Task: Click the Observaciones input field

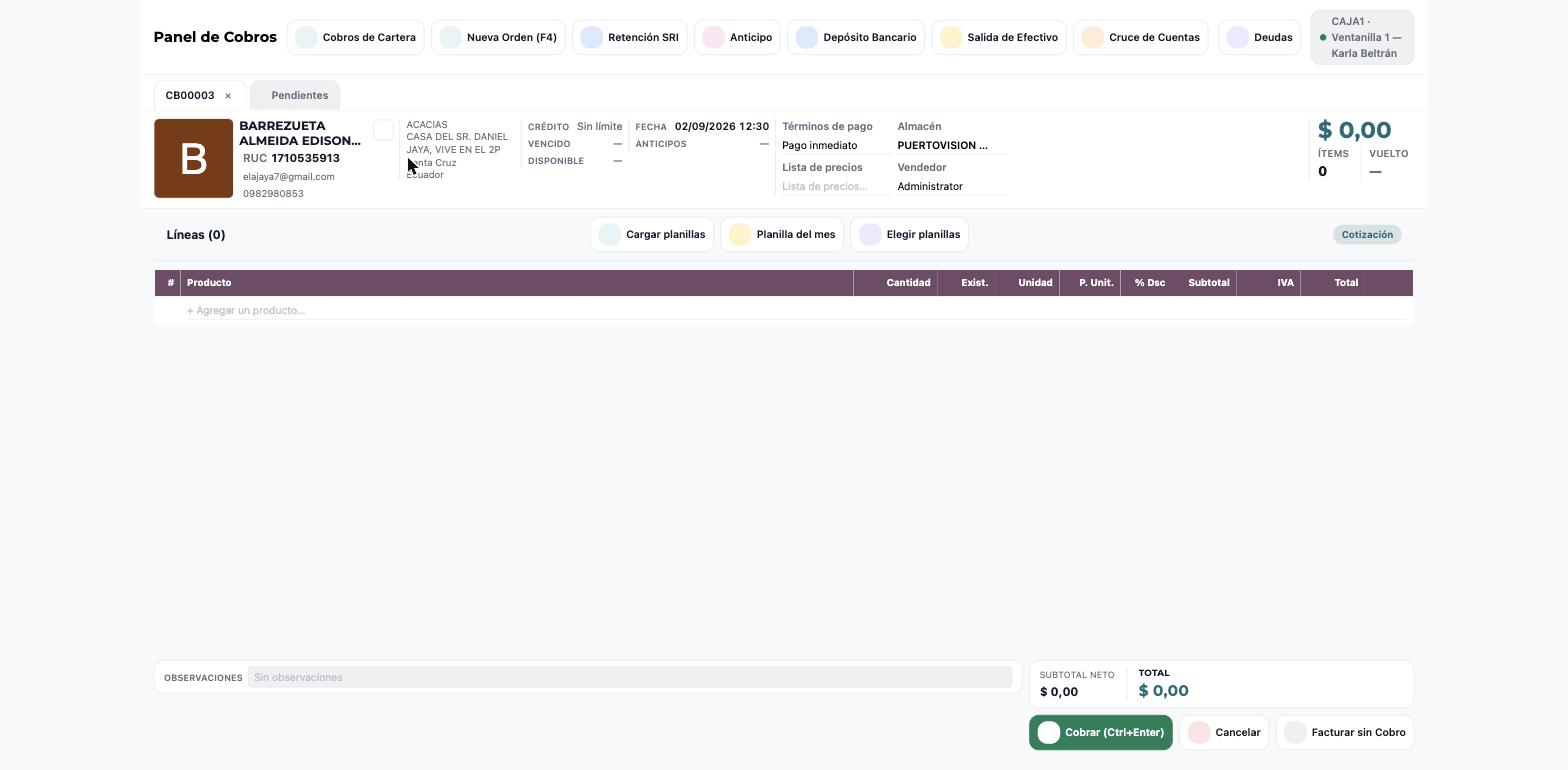Action: pos(630,678)
